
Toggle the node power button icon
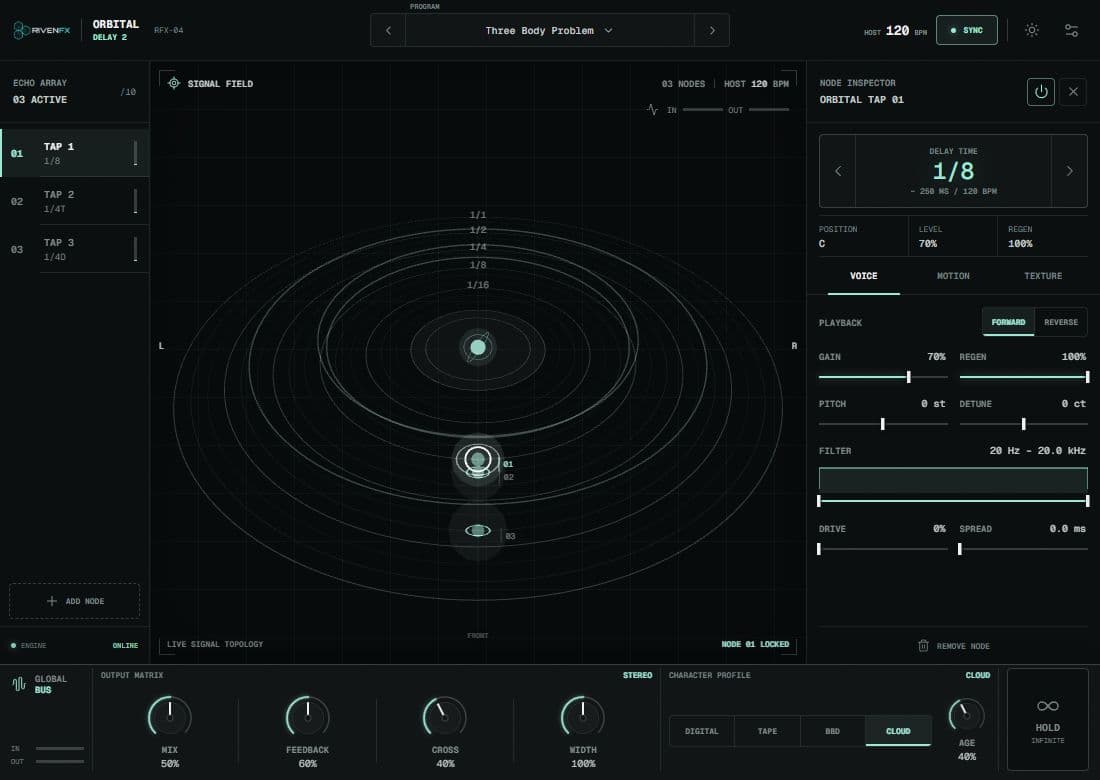coord(1040,92)
